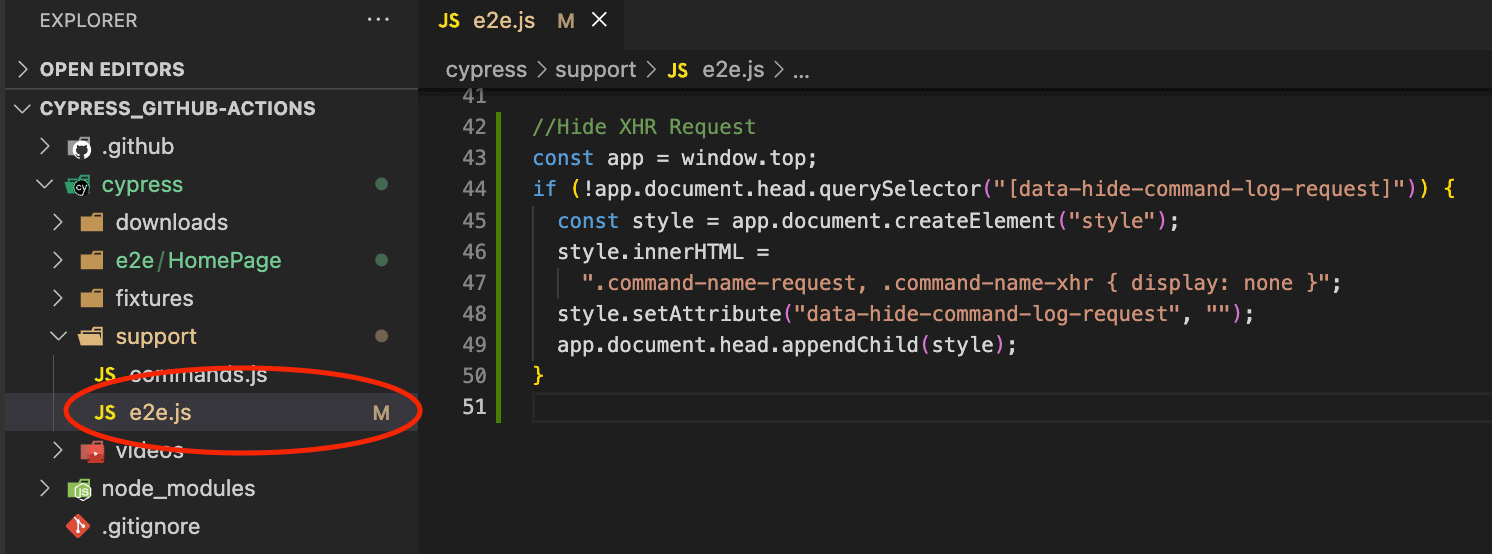Open Explorer more actions ellipsis menu

(x=378, y=20)
